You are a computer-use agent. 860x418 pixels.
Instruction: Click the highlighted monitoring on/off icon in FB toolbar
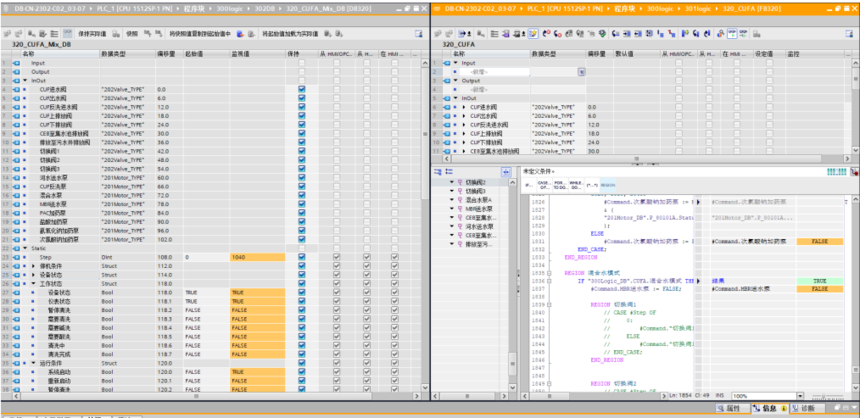tap(732, 34)
